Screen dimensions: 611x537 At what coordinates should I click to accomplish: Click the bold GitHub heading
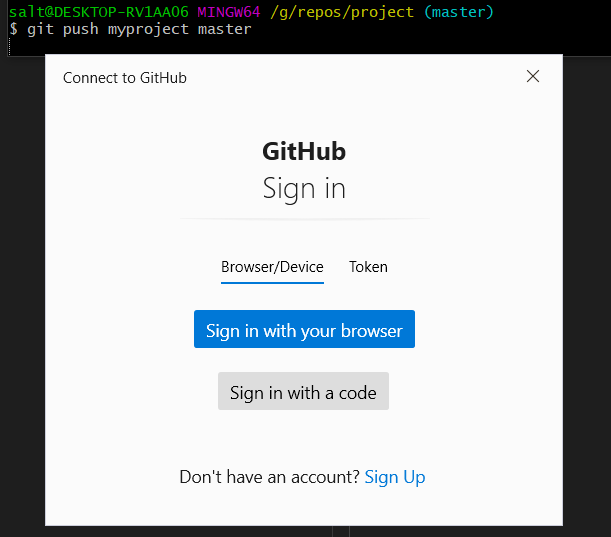click(x=304, y=151)
